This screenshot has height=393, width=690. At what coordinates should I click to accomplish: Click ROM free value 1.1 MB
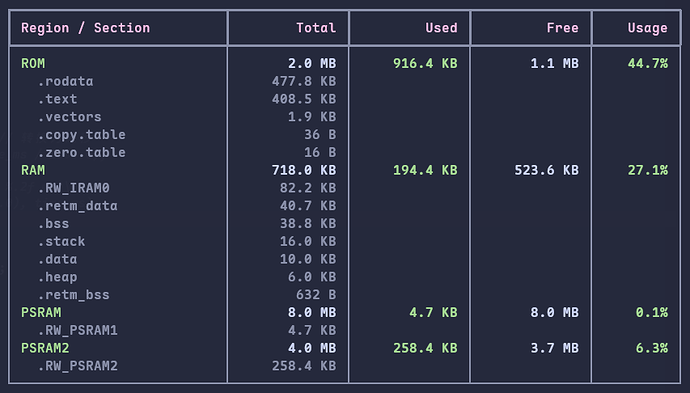tap(554, 63)
